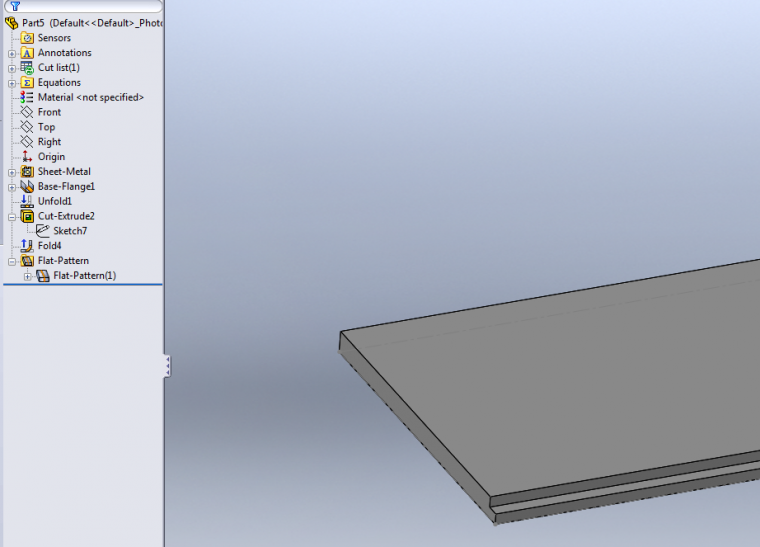
Task: Expand the Base-Flange1 feature
Action: 12,188
